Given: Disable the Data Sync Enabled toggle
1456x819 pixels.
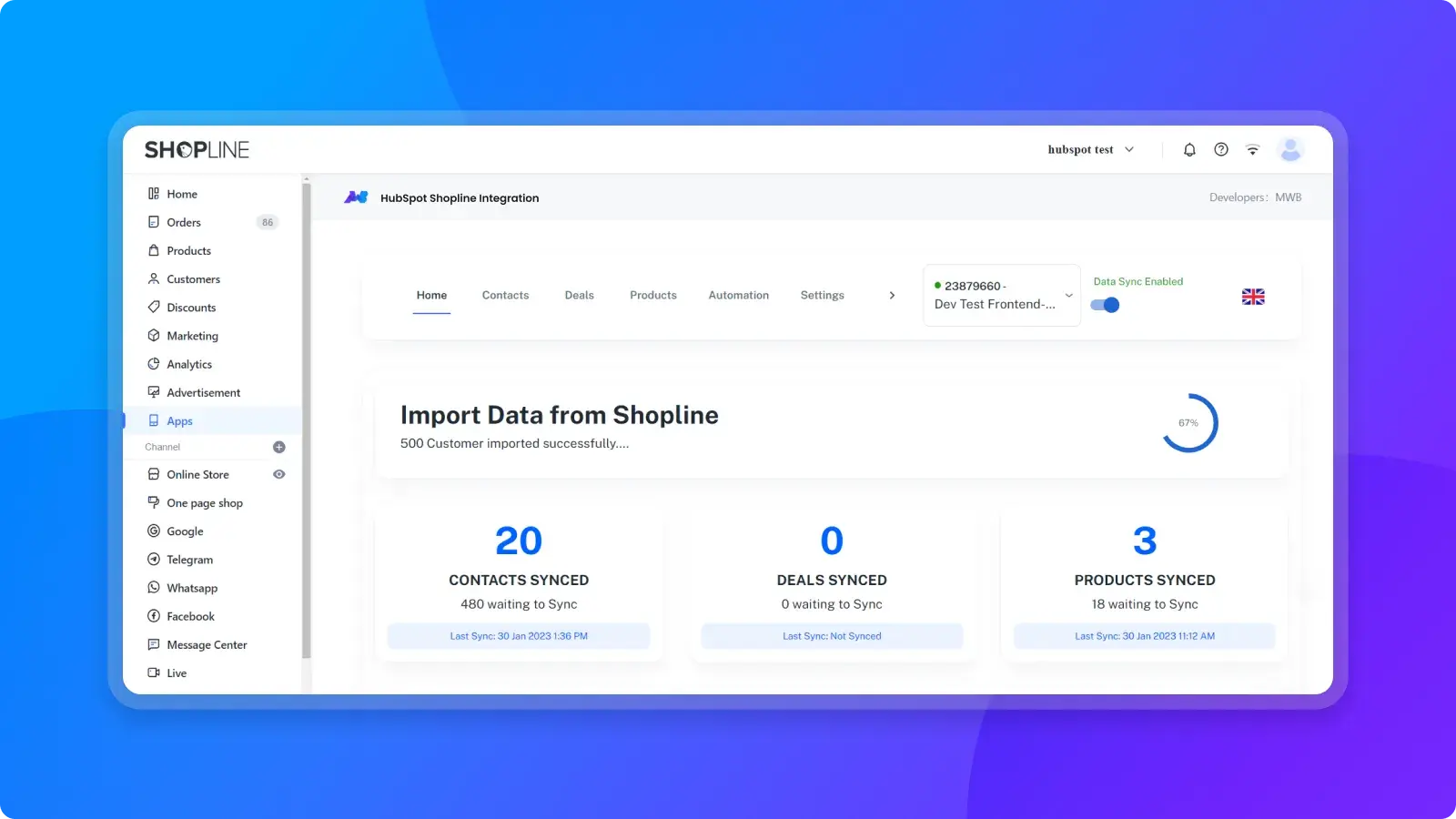Looking at the screenshot, I should [1105, 305].
